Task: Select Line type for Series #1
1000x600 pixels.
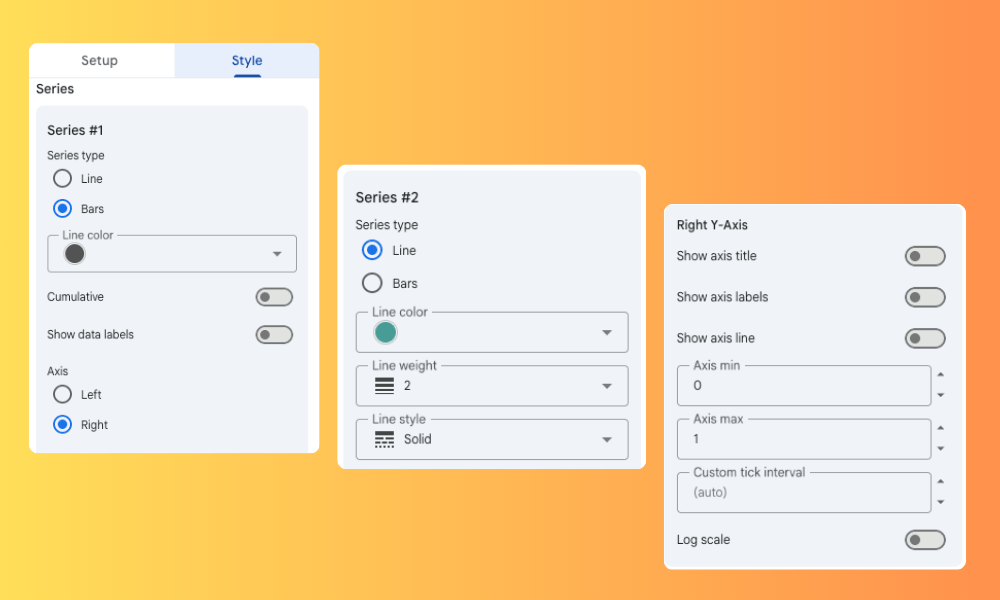Action: (63, 179)
